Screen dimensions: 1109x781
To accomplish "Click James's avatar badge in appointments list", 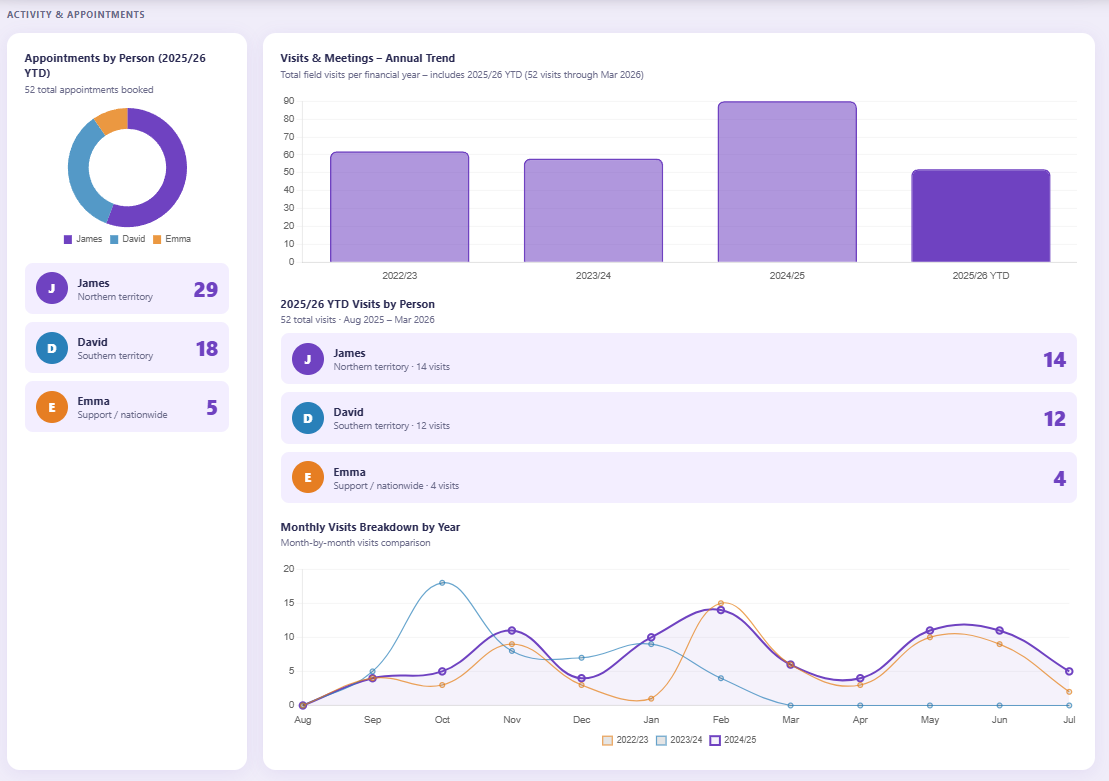I will click(51, 288).
